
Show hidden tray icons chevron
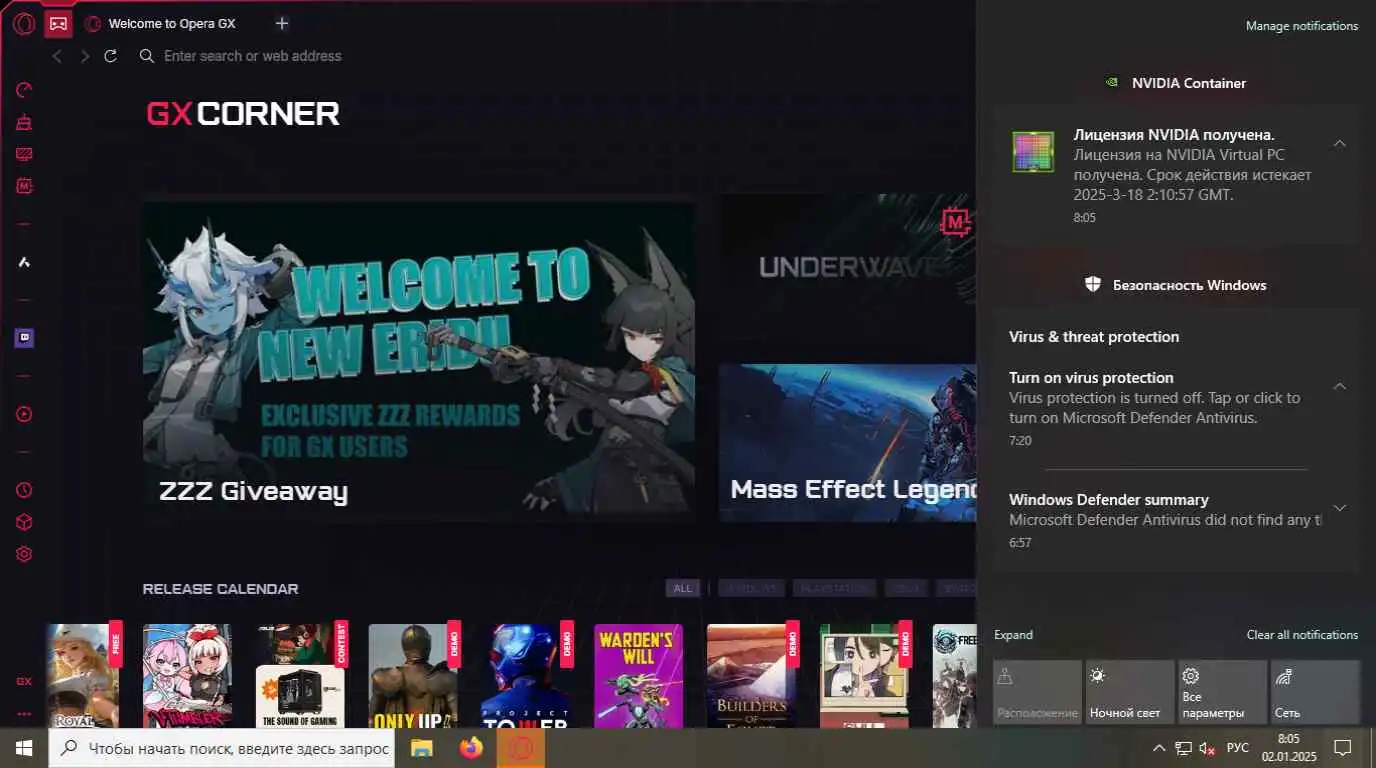[1159, 748]
